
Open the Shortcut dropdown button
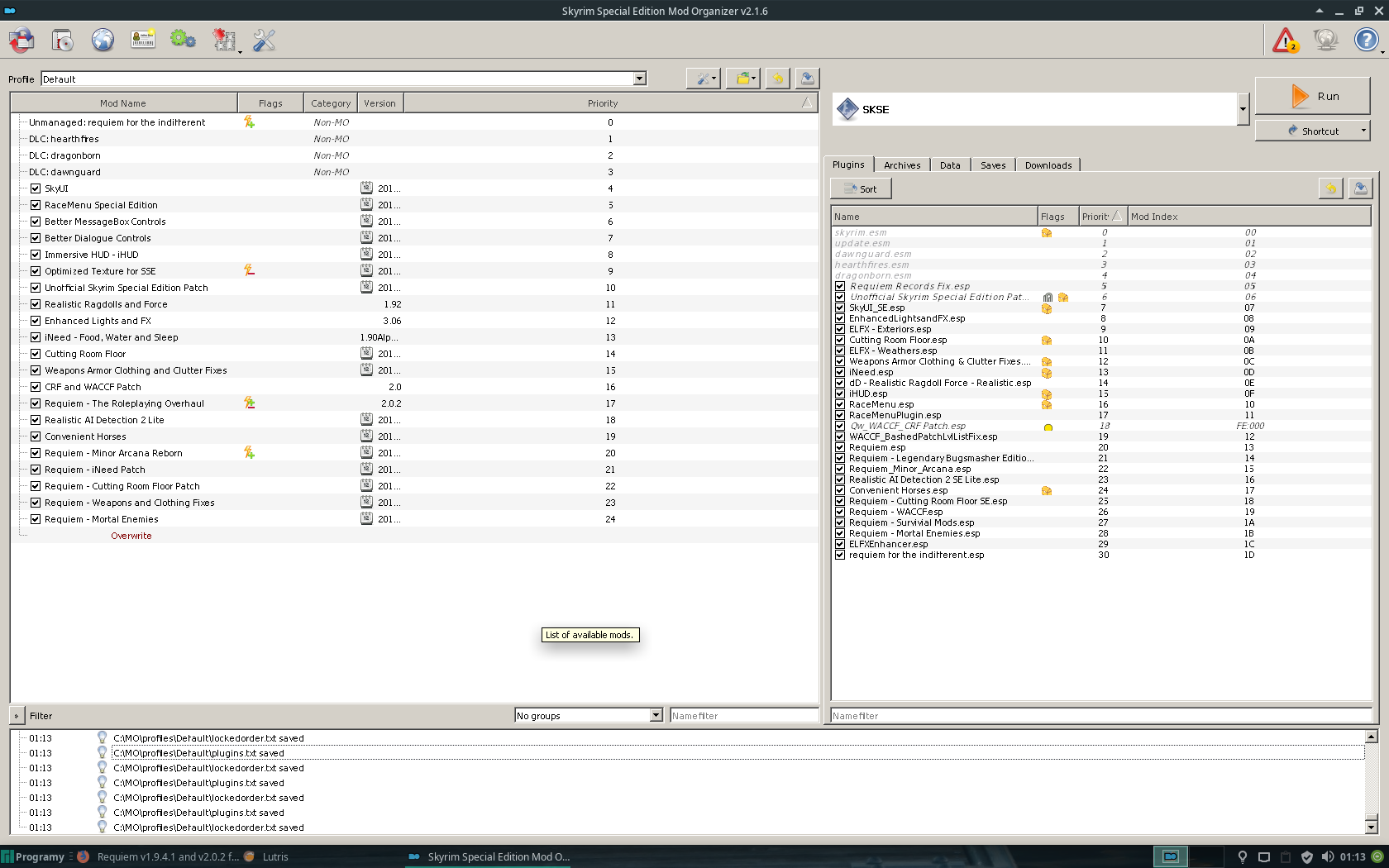pyautogui.click(x=1313, y=131)
